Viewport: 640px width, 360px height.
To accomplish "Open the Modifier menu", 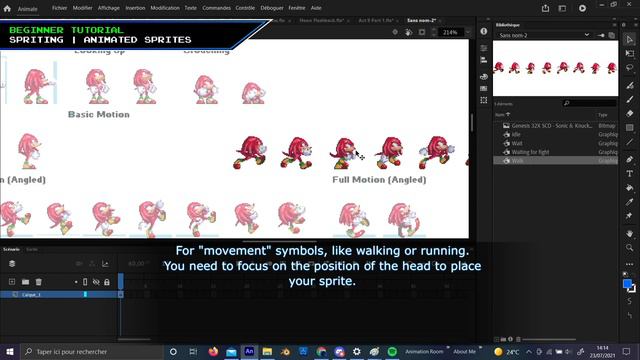I will pyautogui.click(x=82, y=8).
